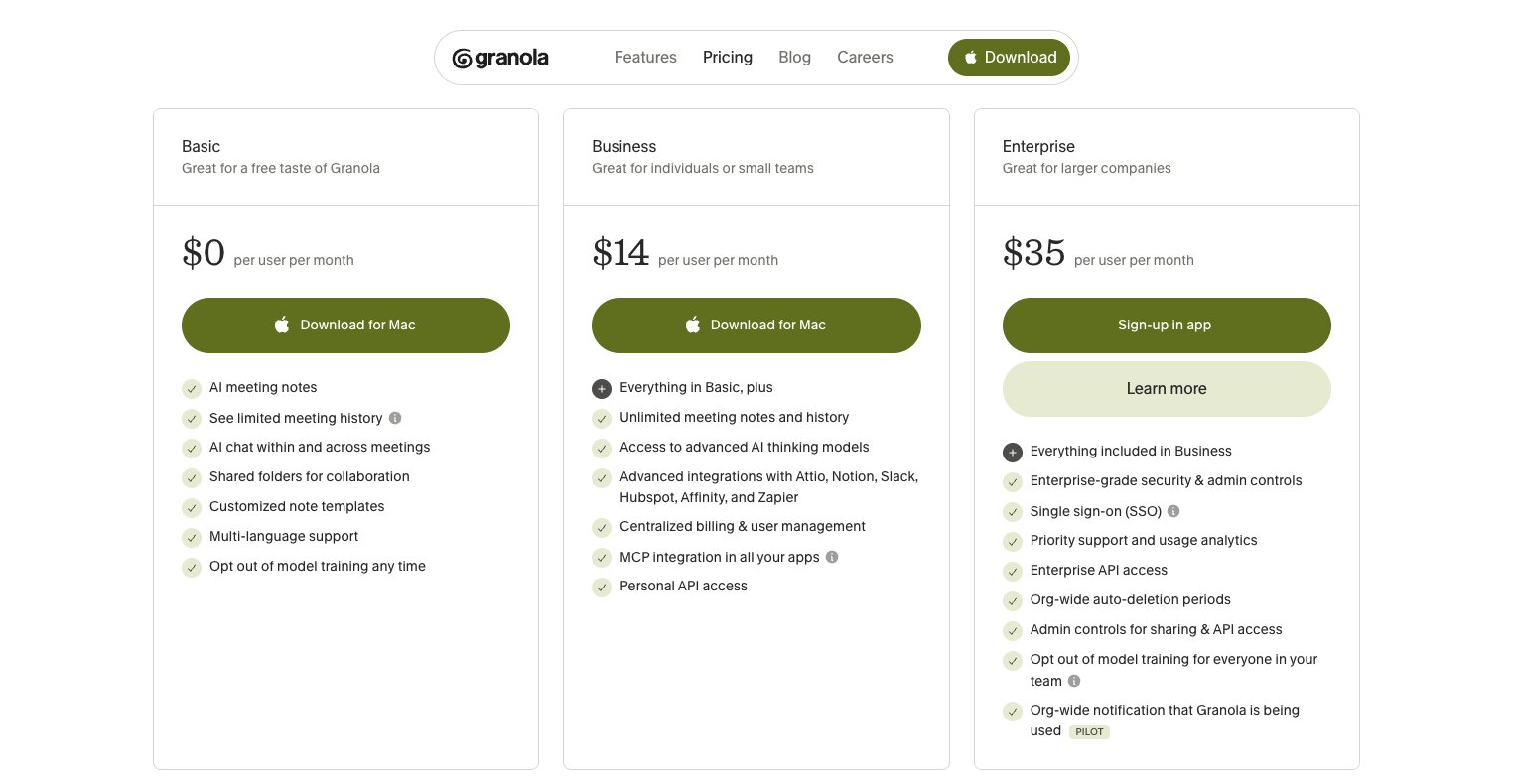
Task: Click the checkmark beside 'Personal API access'
Action: [x=602, y=587]
